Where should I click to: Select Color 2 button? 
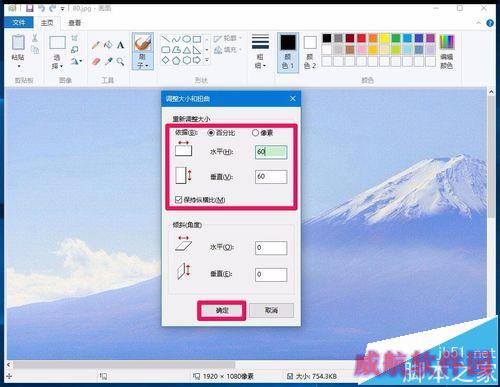[310, 52]
